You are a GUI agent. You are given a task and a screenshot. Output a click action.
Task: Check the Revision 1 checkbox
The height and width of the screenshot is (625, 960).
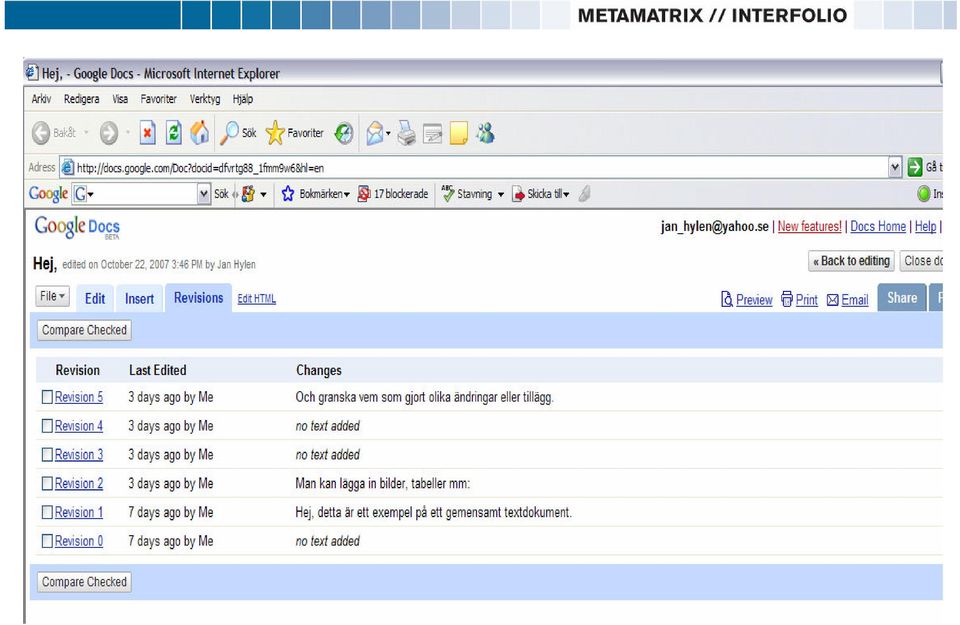pos(47,512)
